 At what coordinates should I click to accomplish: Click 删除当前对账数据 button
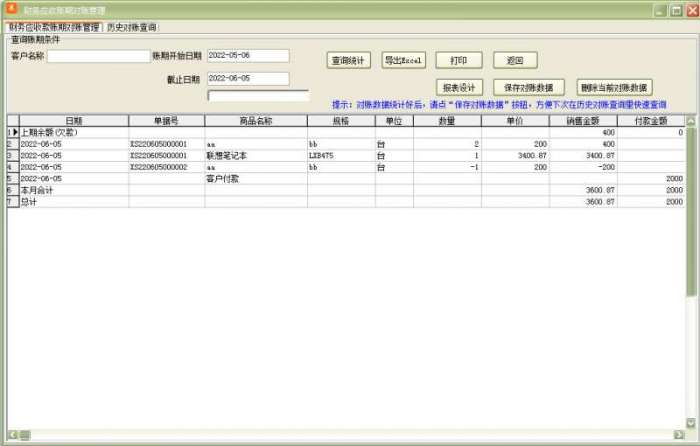(x=614, y=88)
